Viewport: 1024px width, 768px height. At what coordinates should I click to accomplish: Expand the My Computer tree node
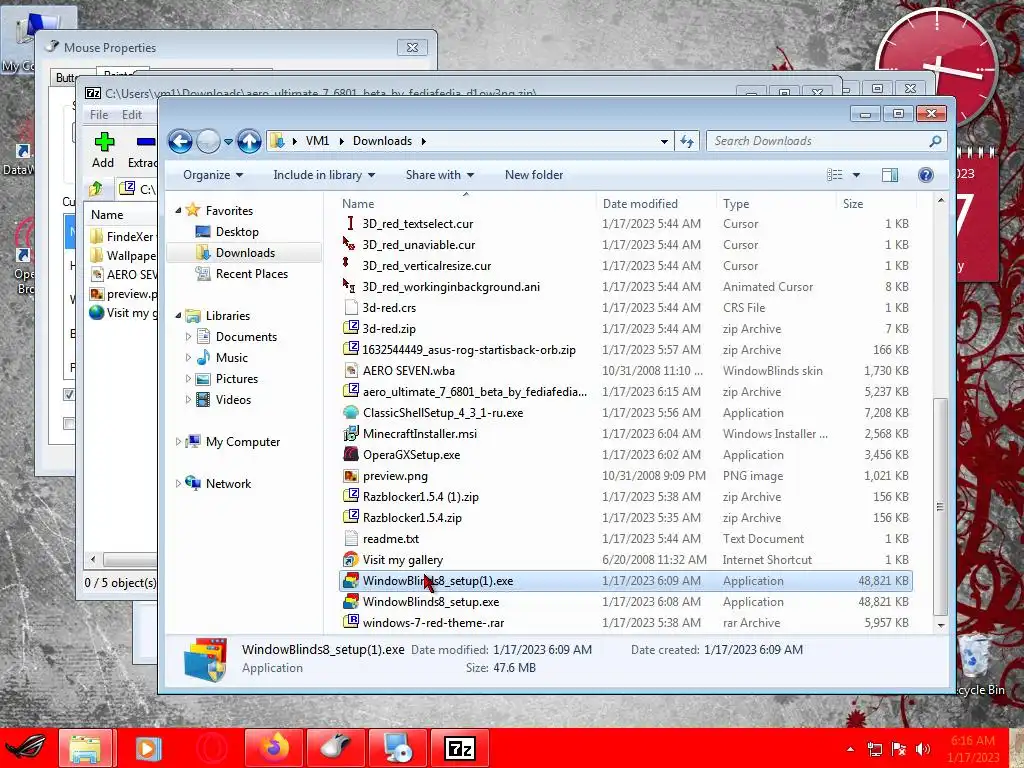pos(178,441)
